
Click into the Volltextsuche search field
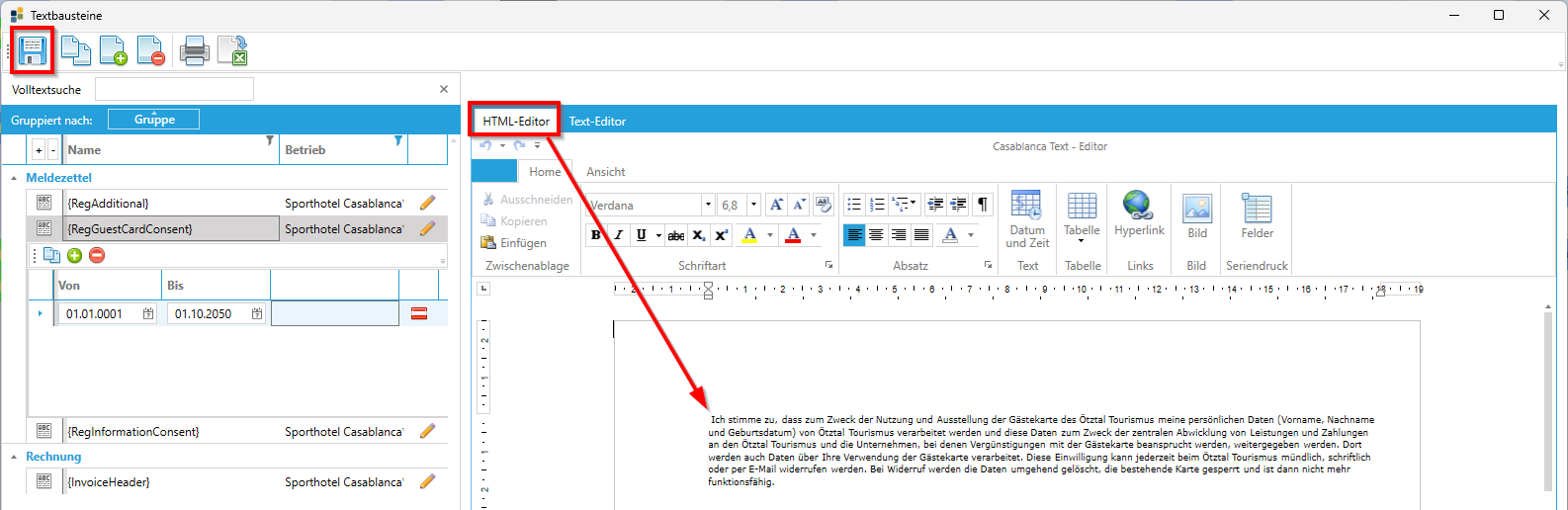coord(174,89)
